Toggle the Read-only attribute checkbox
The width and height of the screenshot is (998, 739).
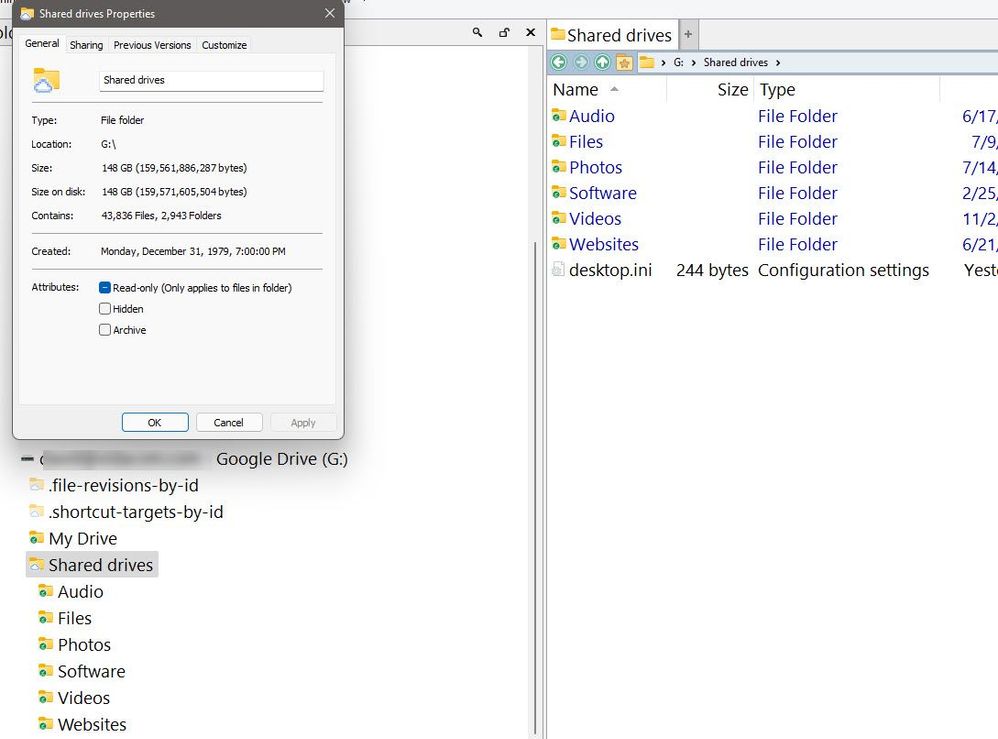(x=105, y=288)
